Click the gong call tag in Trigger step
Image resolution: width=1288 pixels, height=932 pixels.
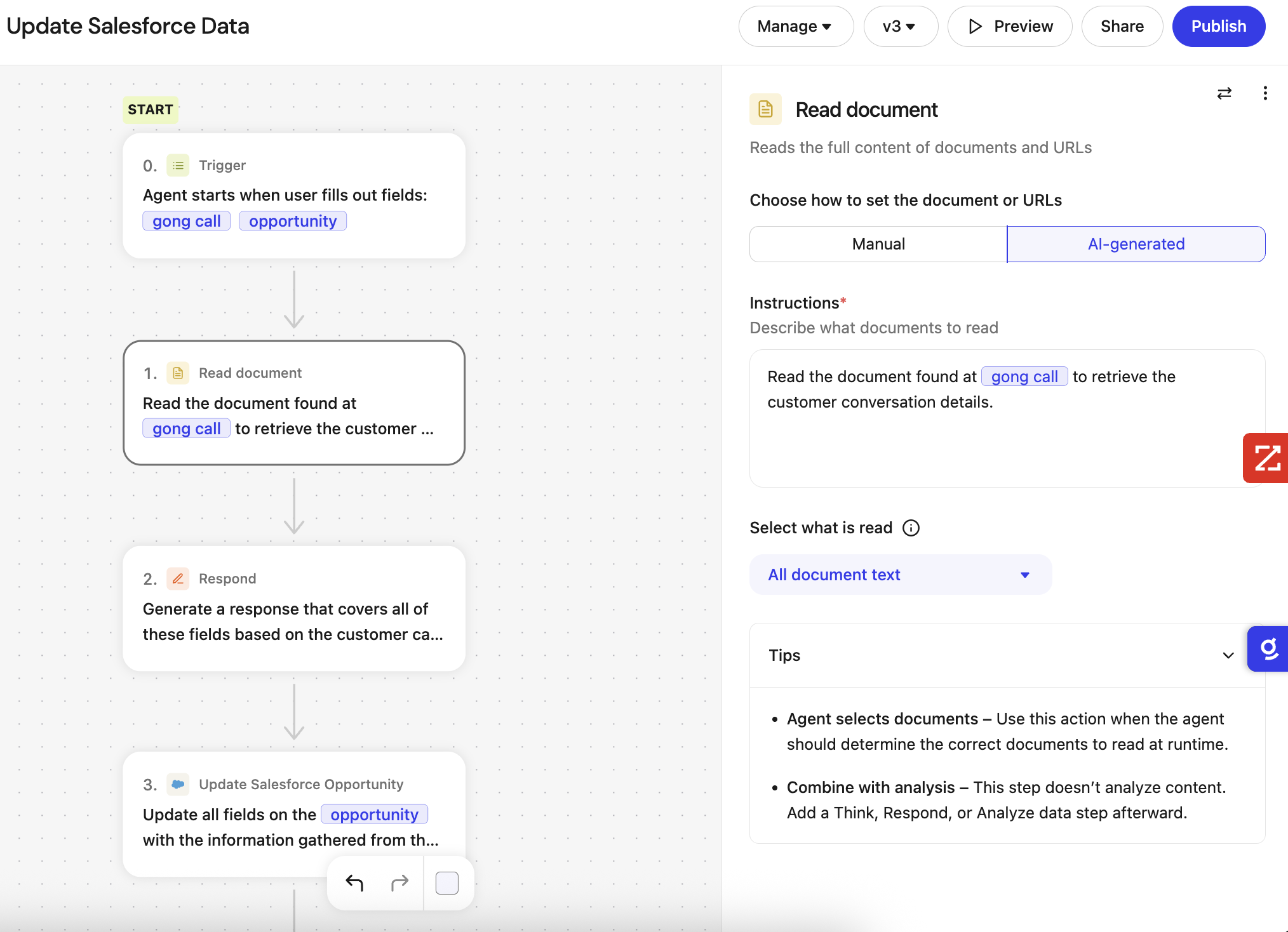[x=187, y=221]
